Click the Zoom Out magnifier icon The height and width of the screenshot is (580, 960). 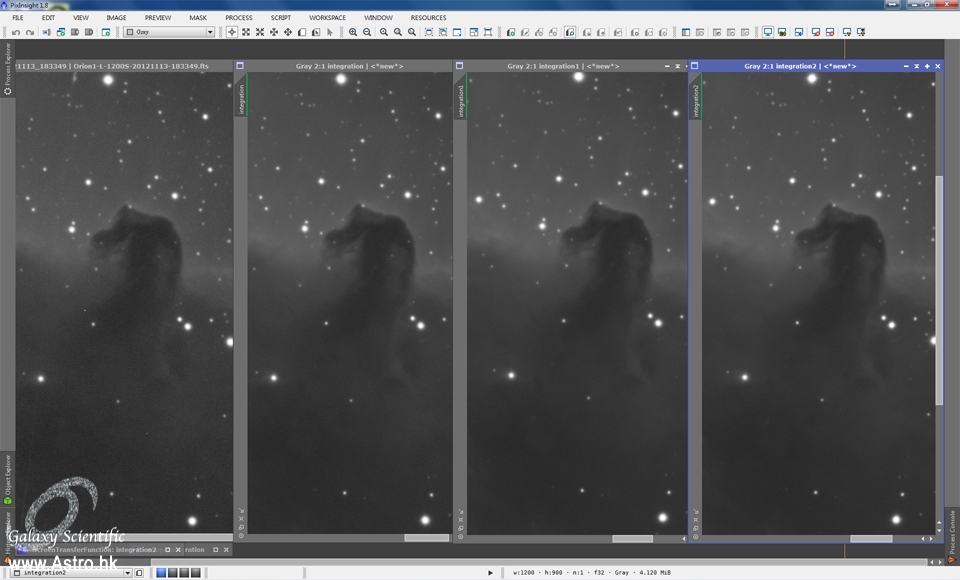pos(367,32)
